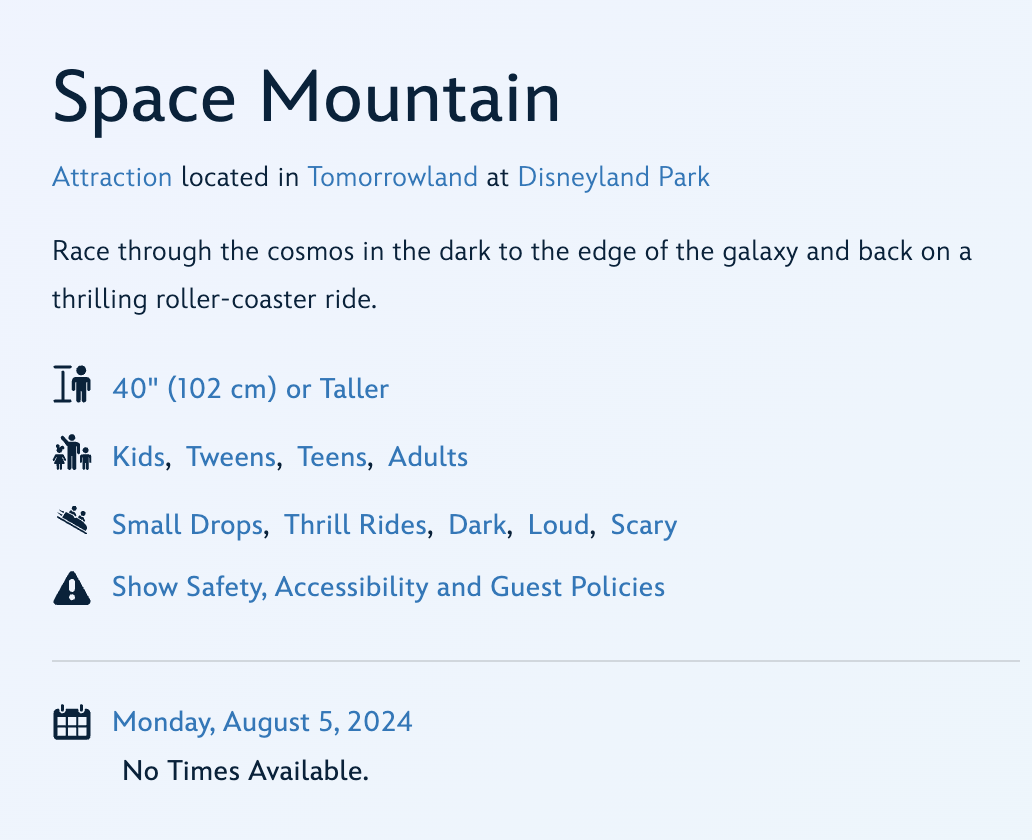
Task: Open the Small Drops ride category
Action: 188,524
